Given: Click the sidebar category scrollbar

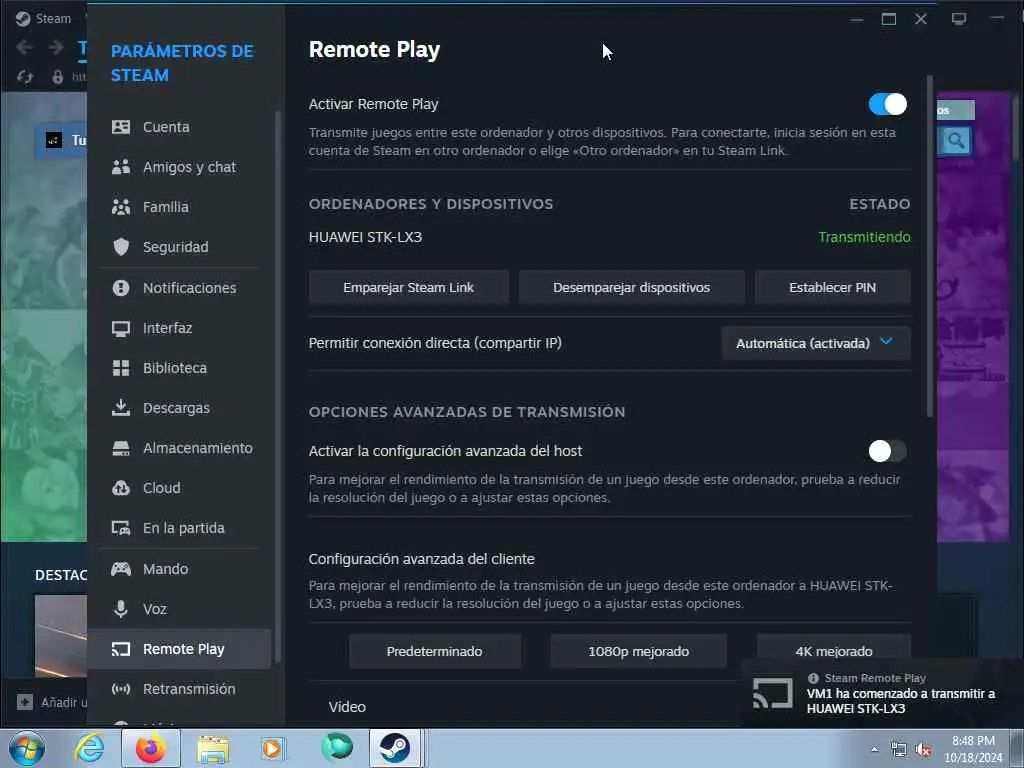Looking at the screenshot, I should click(x=278, y=385).
